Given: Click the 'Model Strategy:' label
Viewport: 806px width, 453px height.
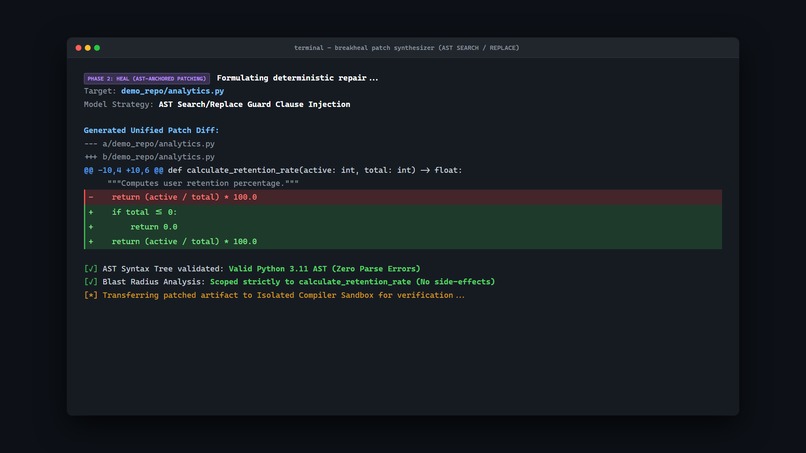Looking at the screenshot, I should [x=119, y=104].
